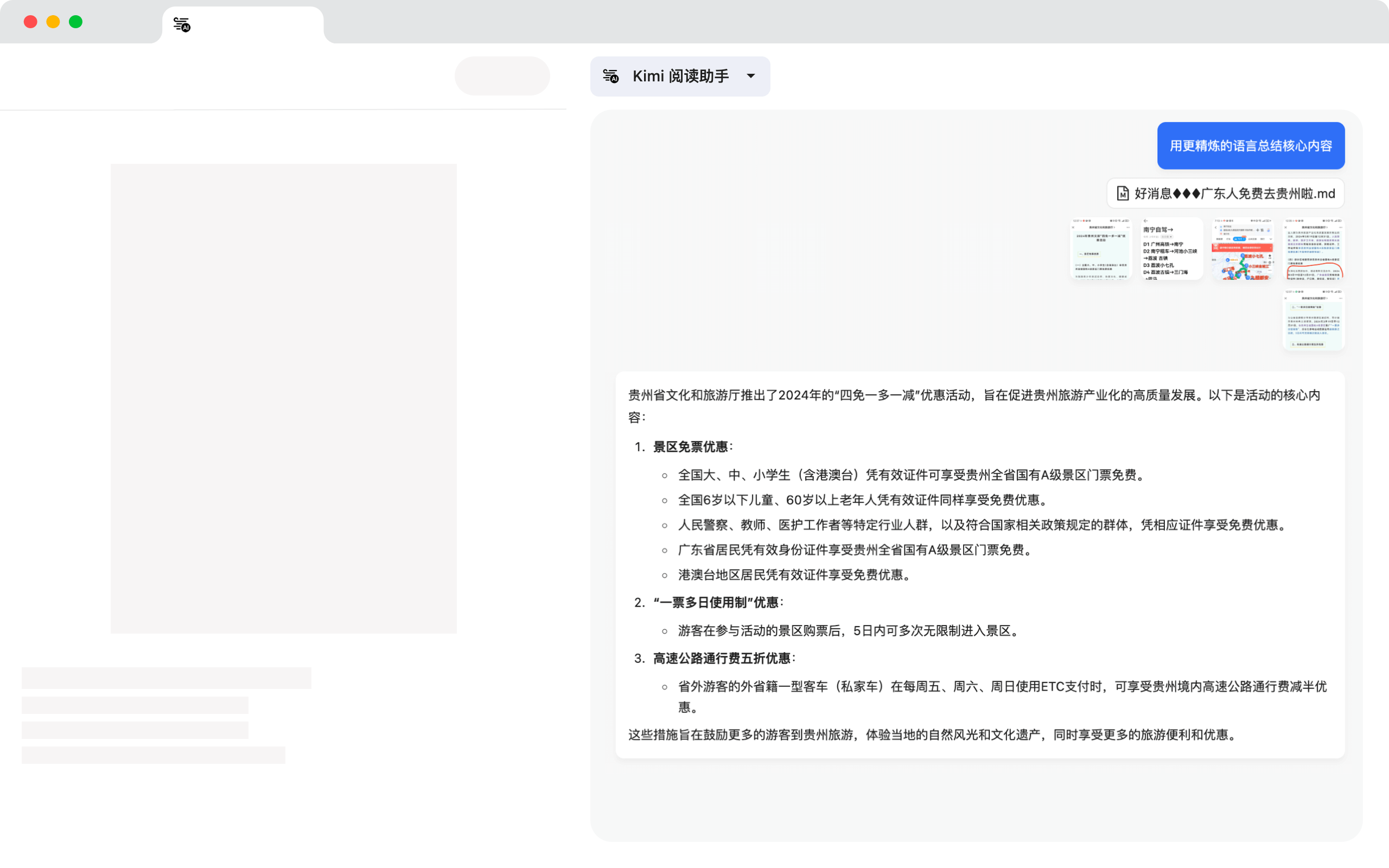The height and width of the screenshot is (868, 1389).
Task: Click the blue 用更精炼的语言总结核心内容 message bubble
Action: (1251, 146)
